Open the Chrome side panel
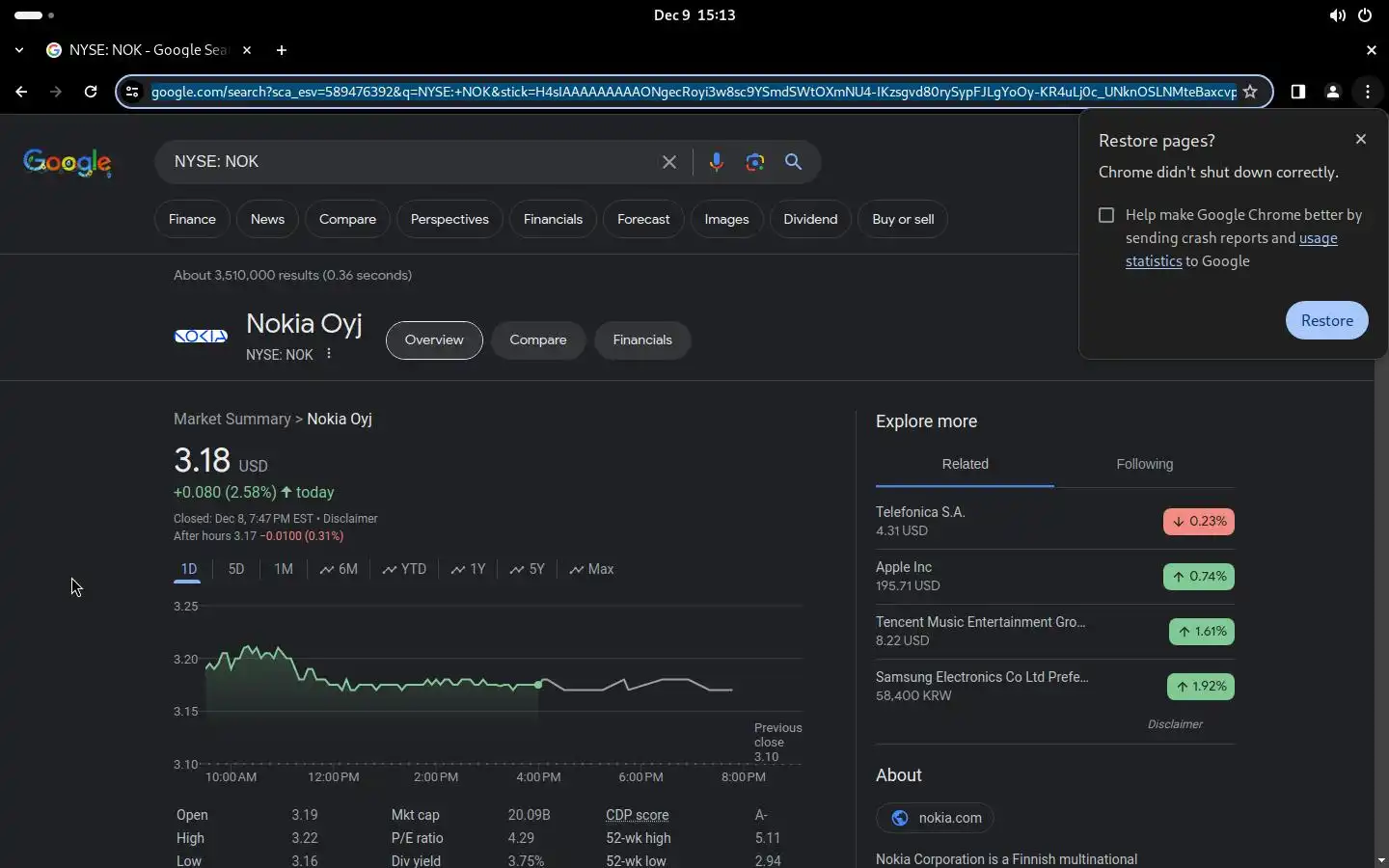1389x868 pixels. tap(1298, 92)
